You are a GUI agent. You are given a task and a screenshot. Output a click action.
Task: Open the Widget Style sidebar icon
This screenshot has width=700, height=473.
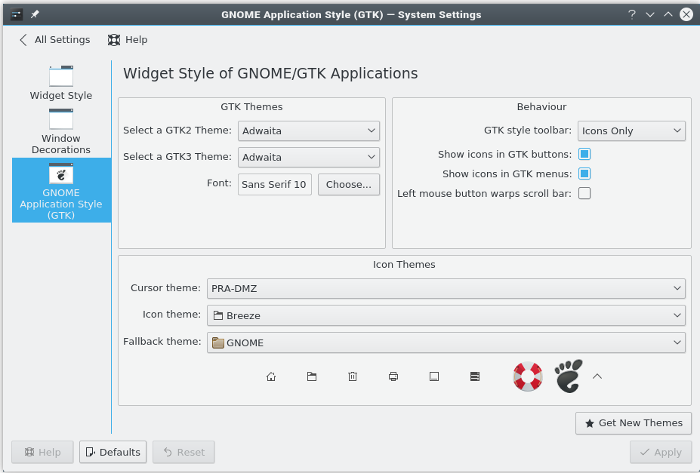[x=61, y=83]
